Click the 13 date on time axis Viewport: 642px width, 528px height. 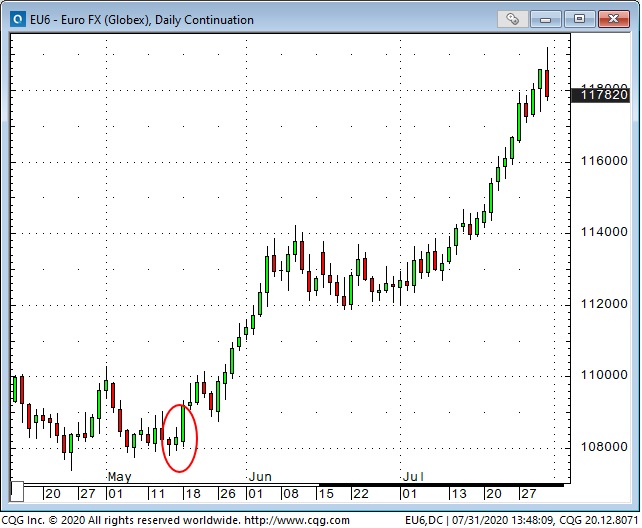[459, 494]
